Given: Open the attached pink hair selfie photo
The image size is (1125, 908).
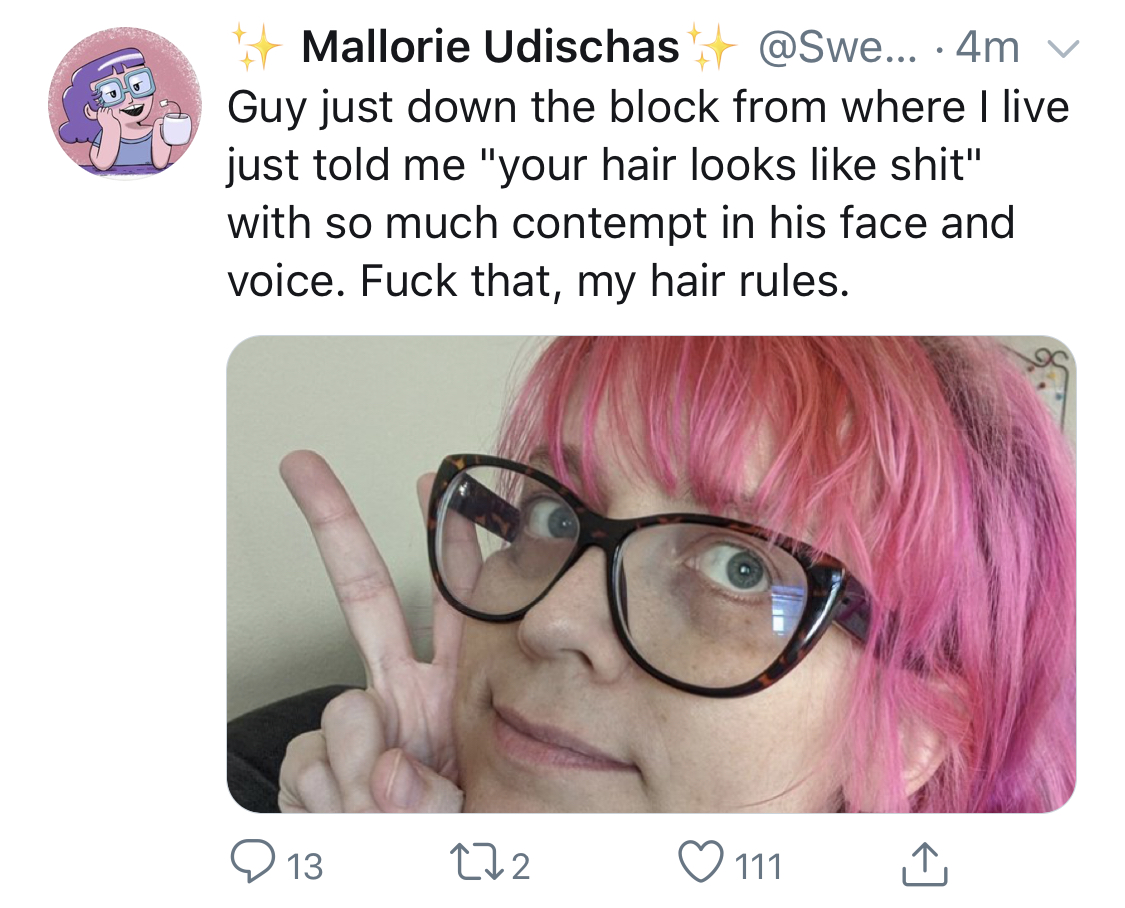Looking at the screenshot, I should point(651,574).
